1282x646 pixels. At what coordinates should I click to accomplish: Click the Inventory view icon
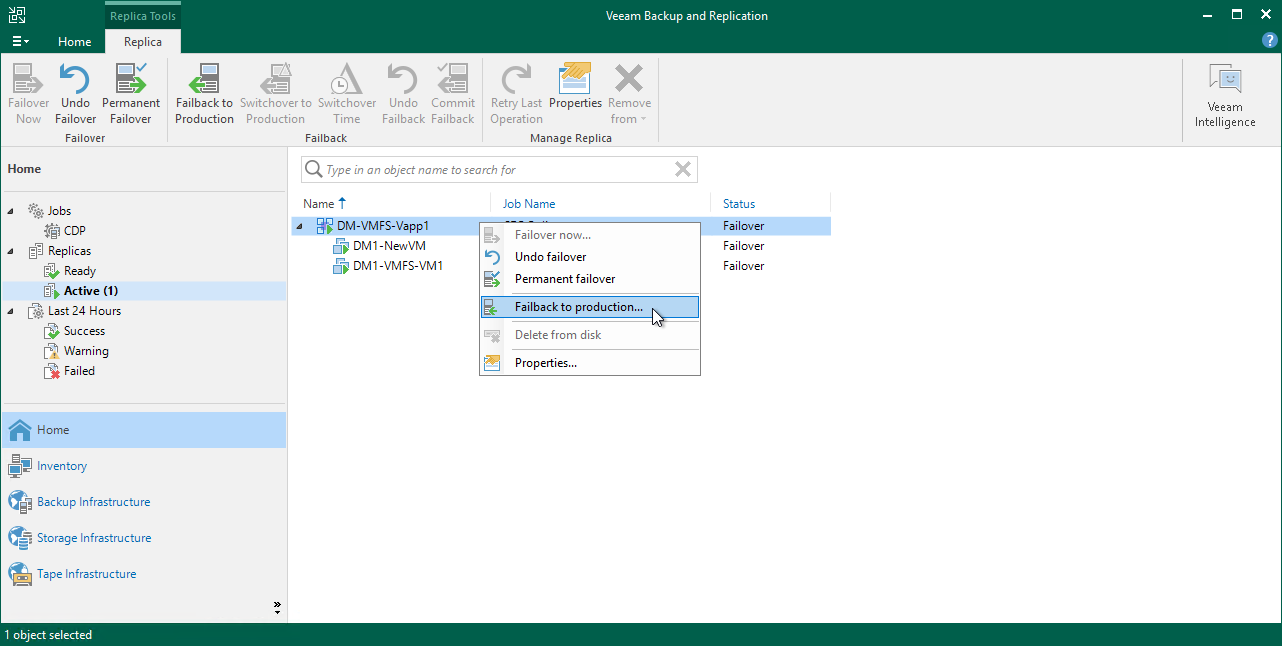coord(20,466)
